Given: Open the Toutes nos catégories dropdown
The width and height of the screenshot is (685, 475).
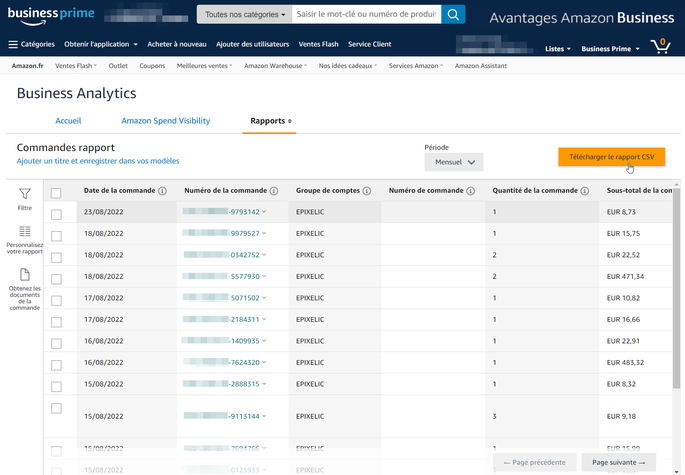Looking at the screenshot, I should [245, 14].
